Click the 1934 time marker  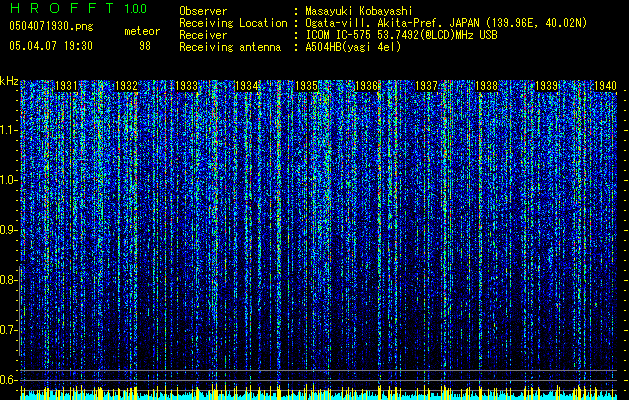click(x=246, y=86)
